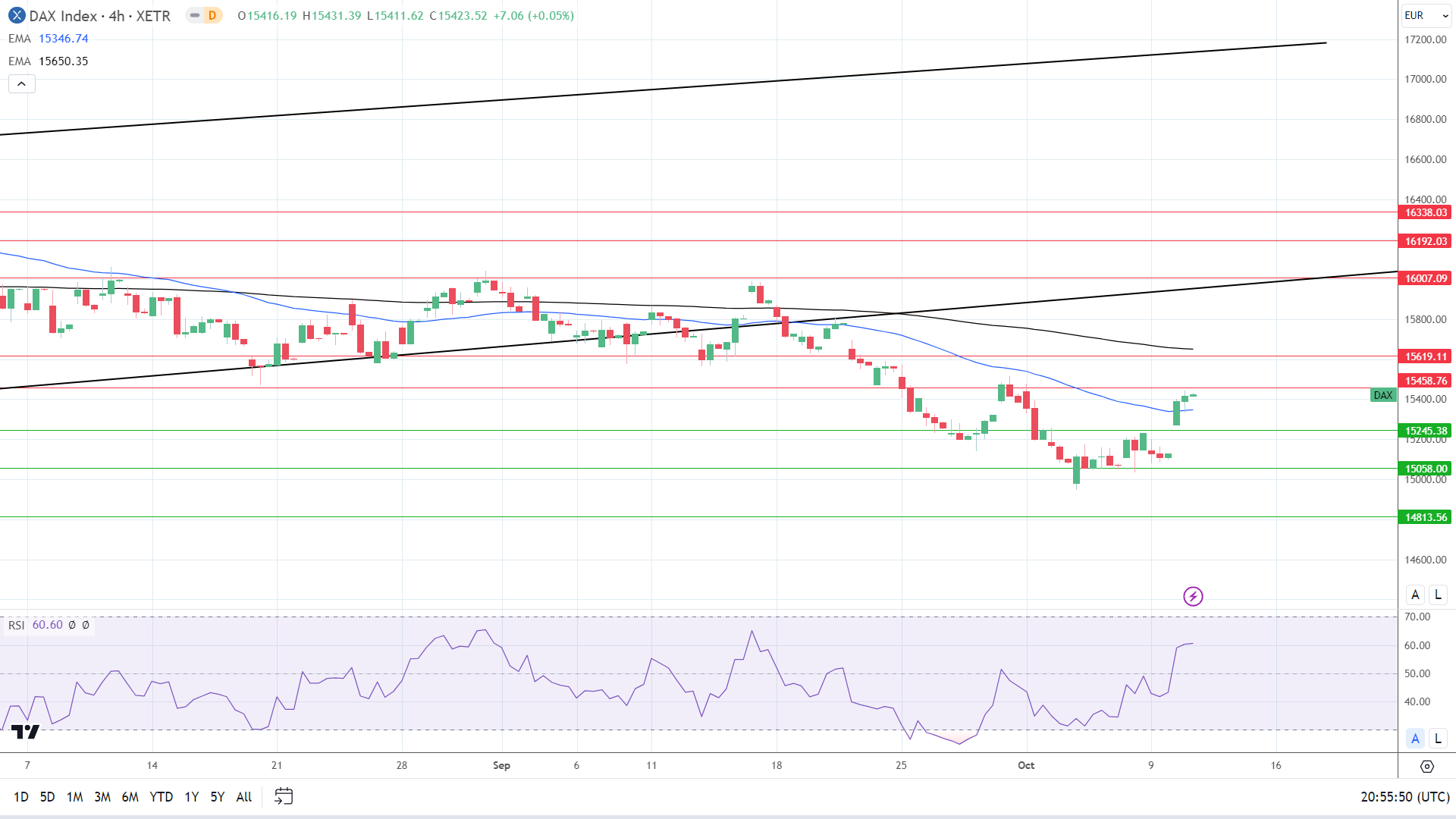Toggle auto scale A on RSI pane
1456x819 pixels.
[1415, 738]
